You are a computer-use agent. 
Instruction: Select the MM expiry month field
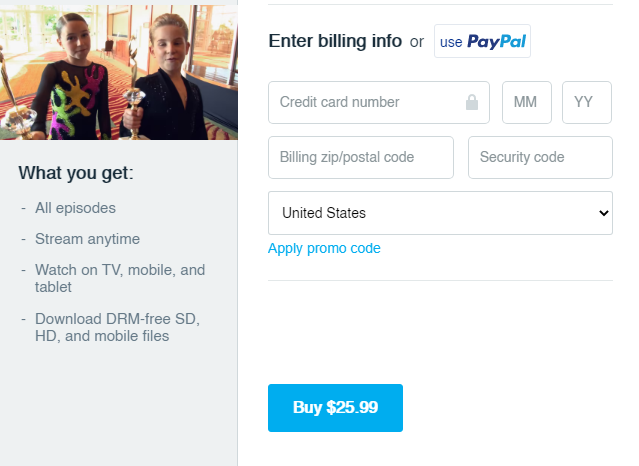pos(527,102)
